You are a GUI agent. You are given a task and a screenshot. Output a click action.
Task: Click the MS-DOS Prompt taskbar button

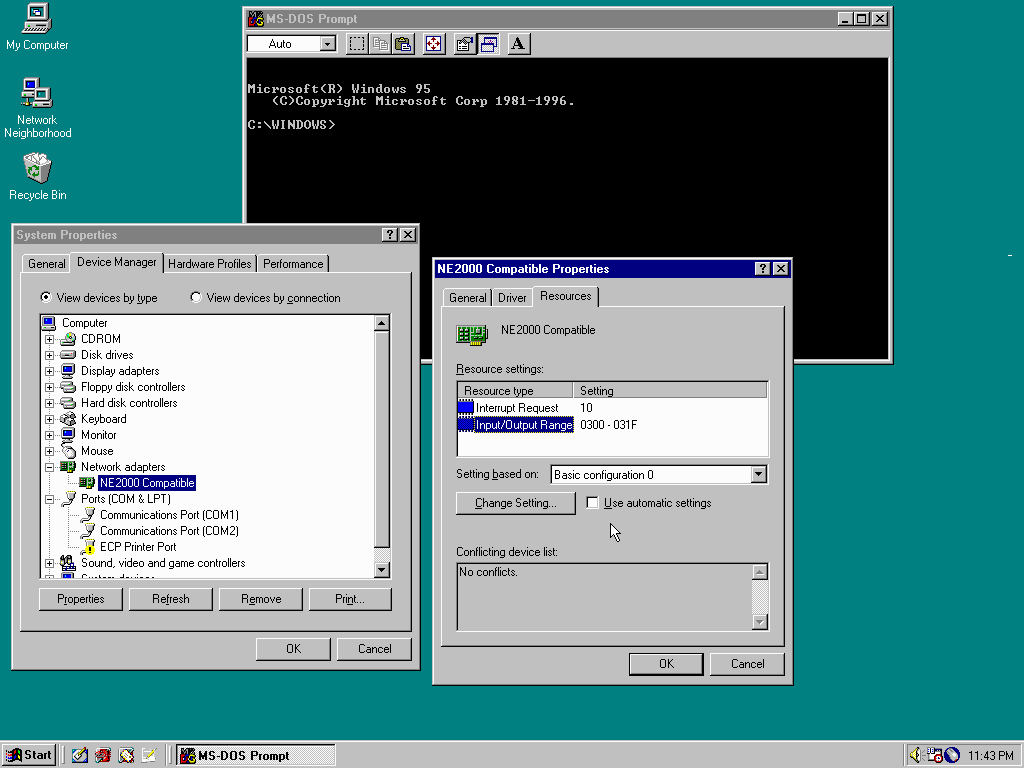254,755
